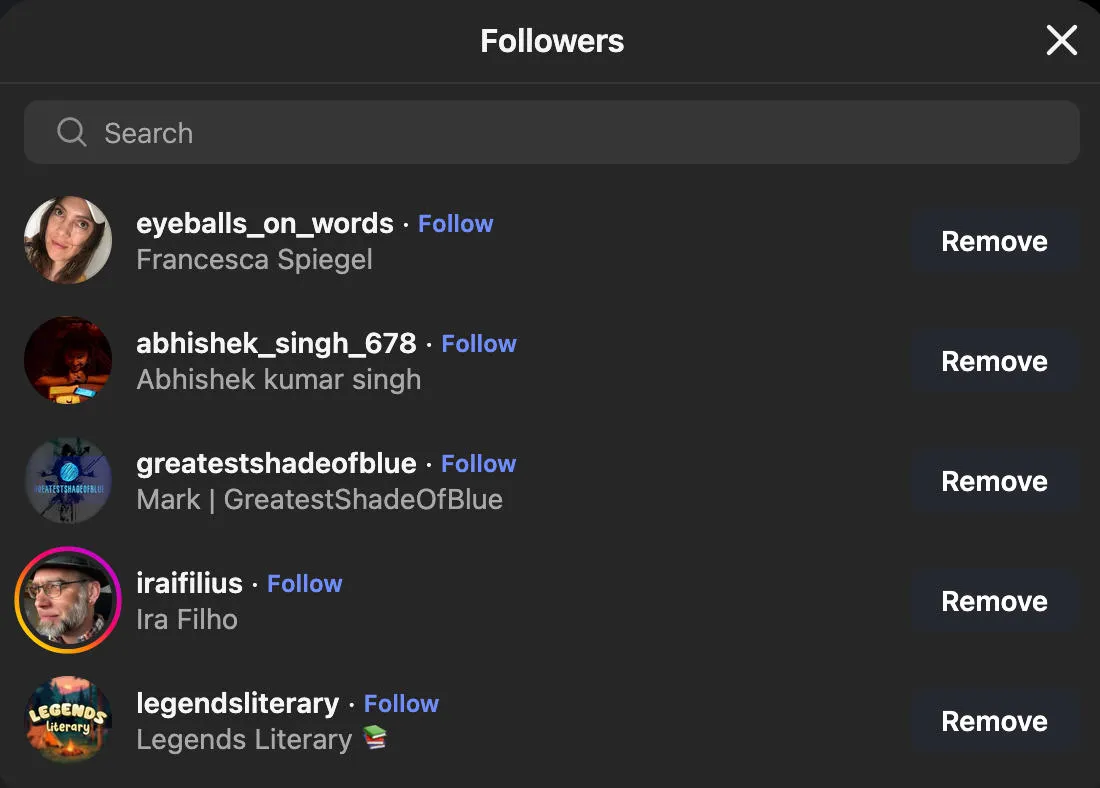Screen dimensions: 1100x788
Task: Follow greatestshadeofblue
Action: [478, 464]
